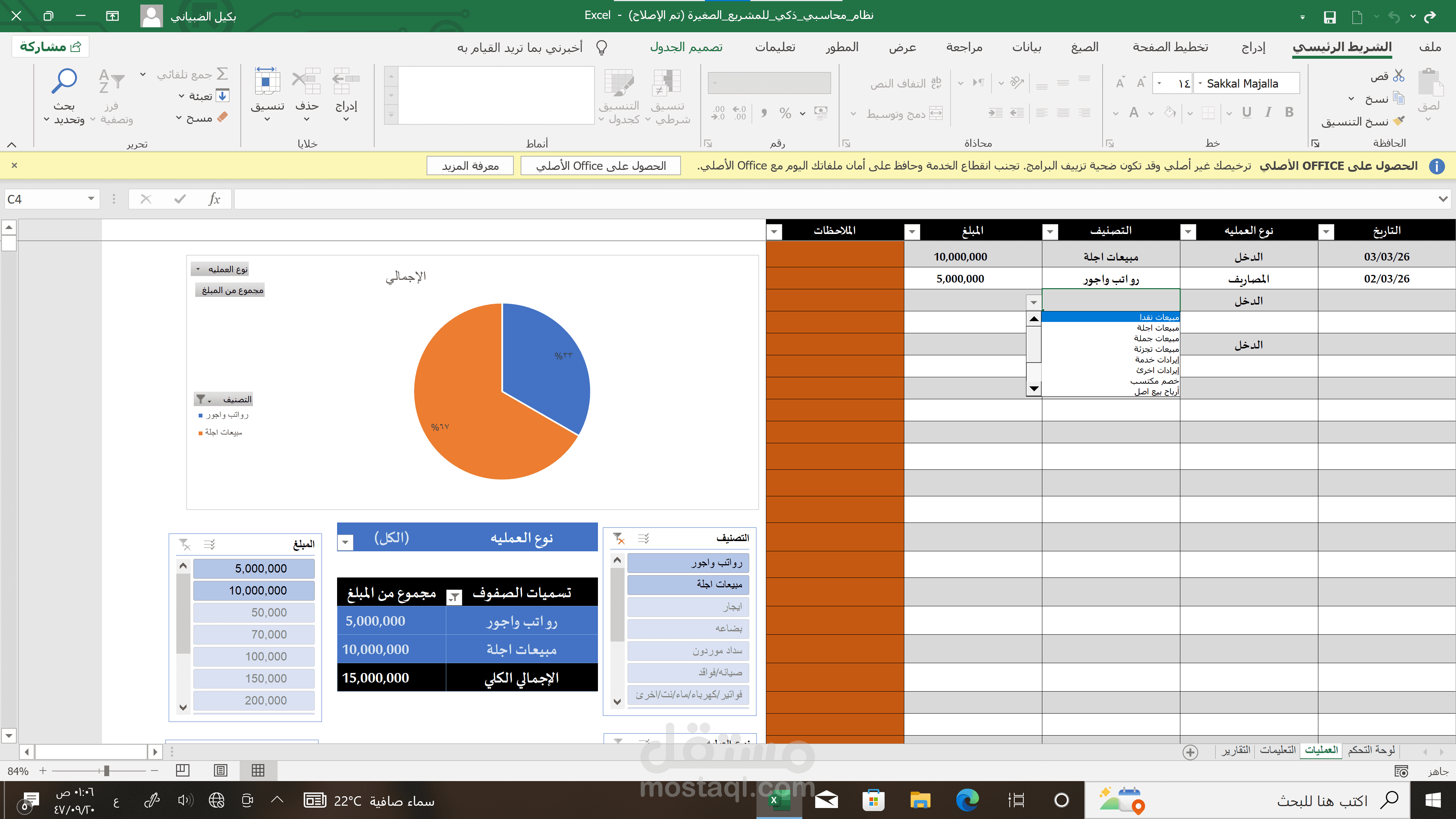This screenshot has height=819, width=1456.
Task: Click معرفة المزيد button in banner
Action: (x=470, y=166)
